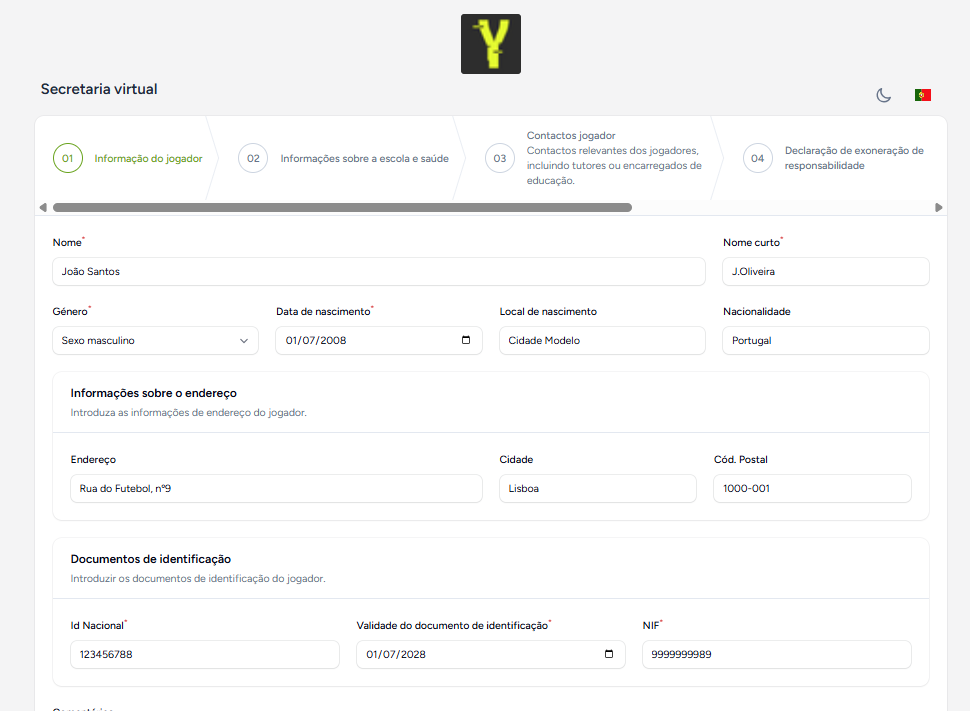970x711 pixels.
Task: Click the Nome curto input field
Action: coord(826,272)
